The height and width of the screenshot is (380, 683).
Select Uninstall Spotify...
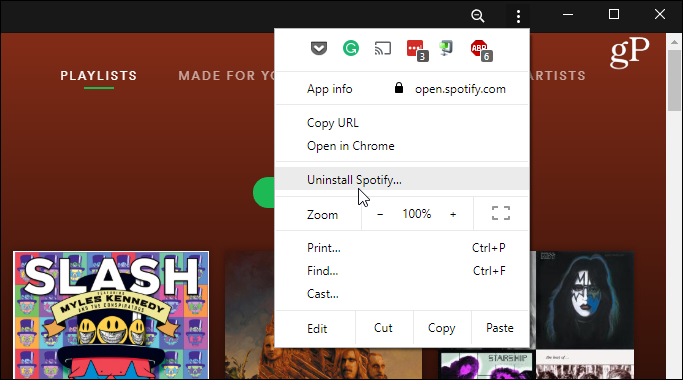(x=402, y=179)
